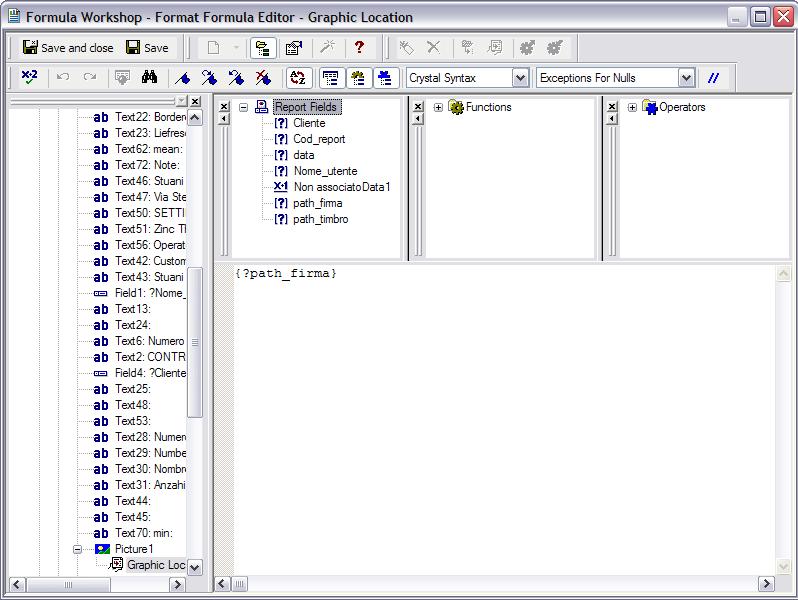Click tree panel vertical scrollbar up arrow
This screenshot has width=798, height=600.
coord(195,118)
